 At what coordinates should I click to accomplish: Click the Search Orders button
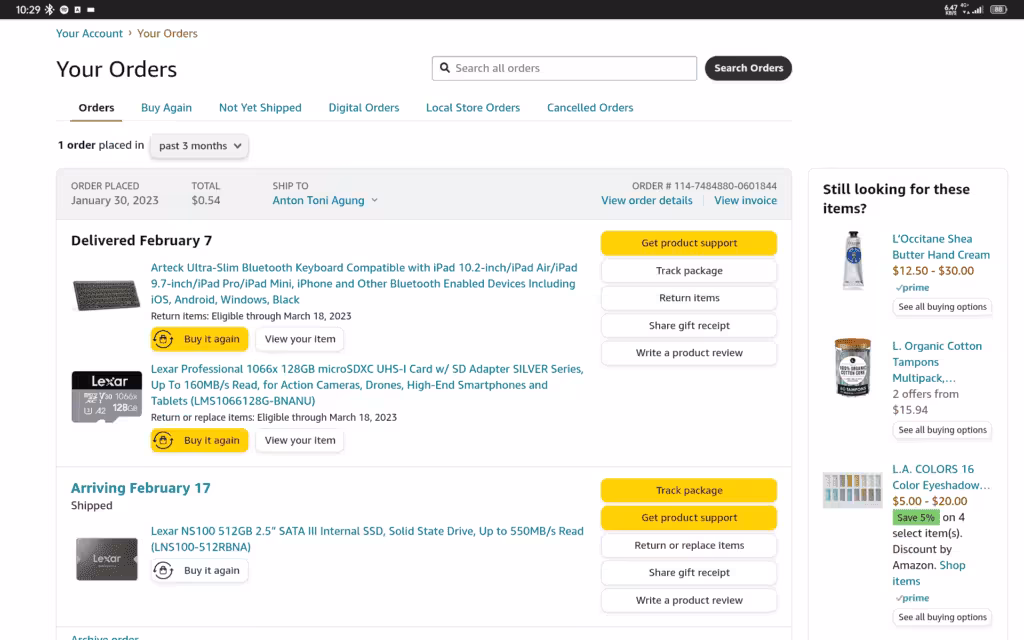click(748, 68)
